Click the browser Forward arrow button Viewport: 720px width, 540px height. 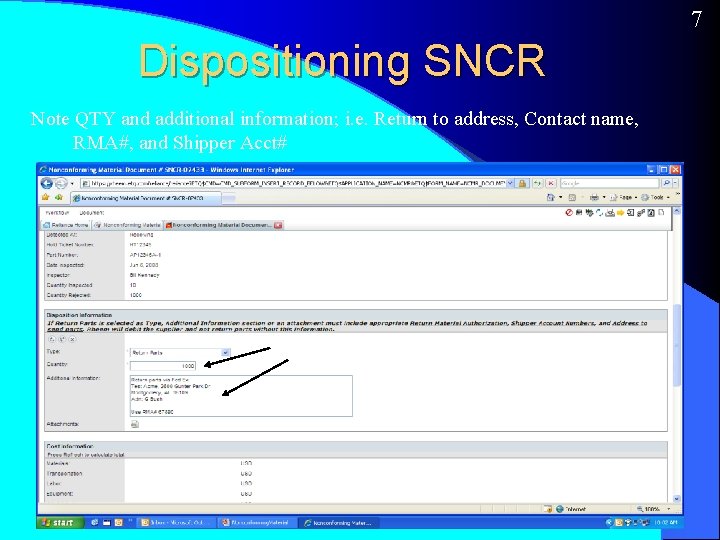[x=61, y=183]
